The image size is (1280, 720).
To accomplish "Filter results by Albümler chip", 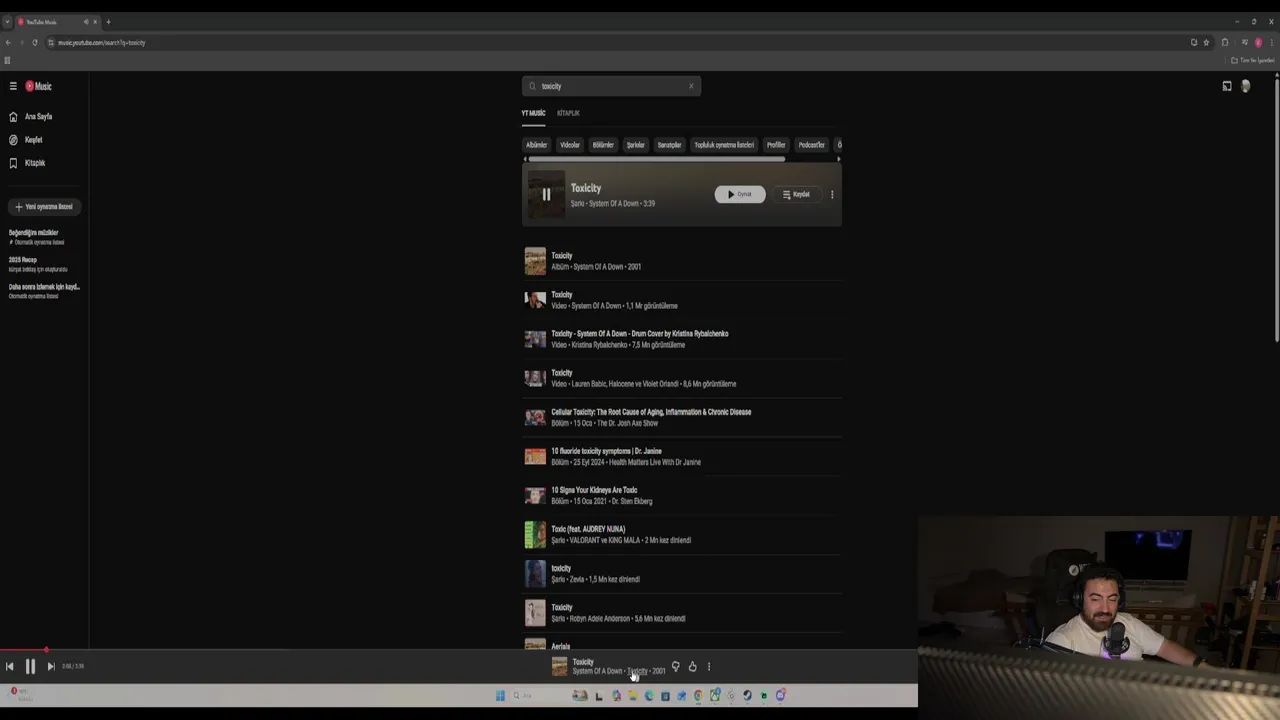I will pyautogui.click(x=537, y=145).
